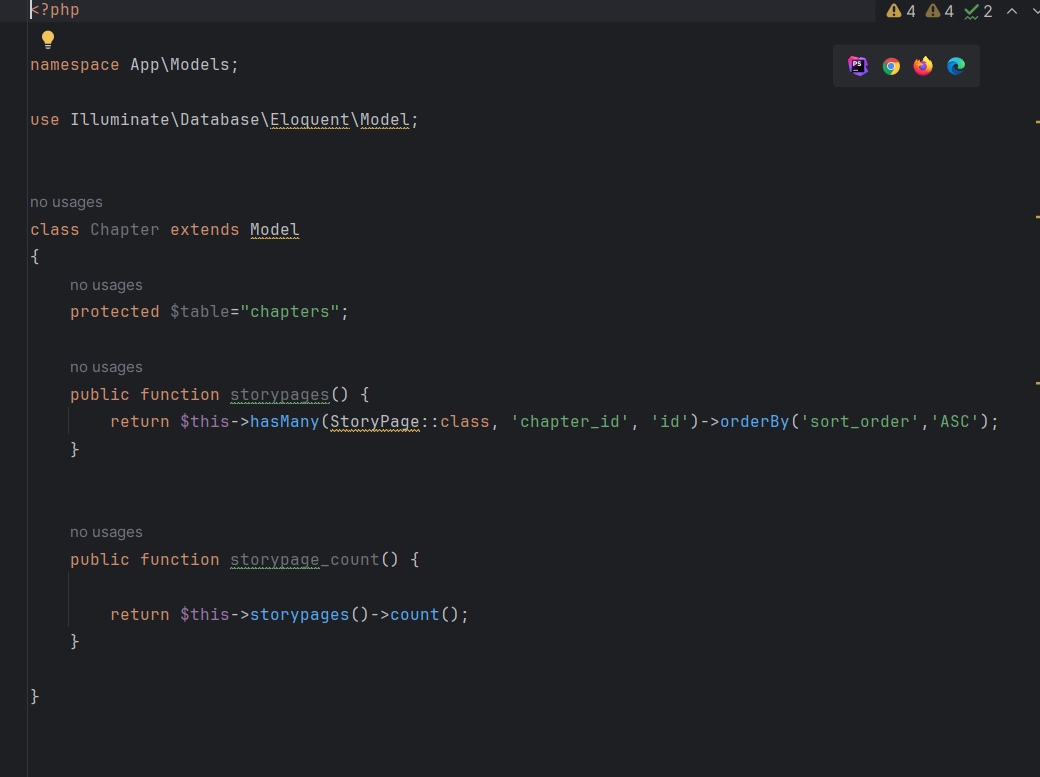Click 'no usages' hint above $table property
The image size is (1040, 777).
click(x=106, y=285)
